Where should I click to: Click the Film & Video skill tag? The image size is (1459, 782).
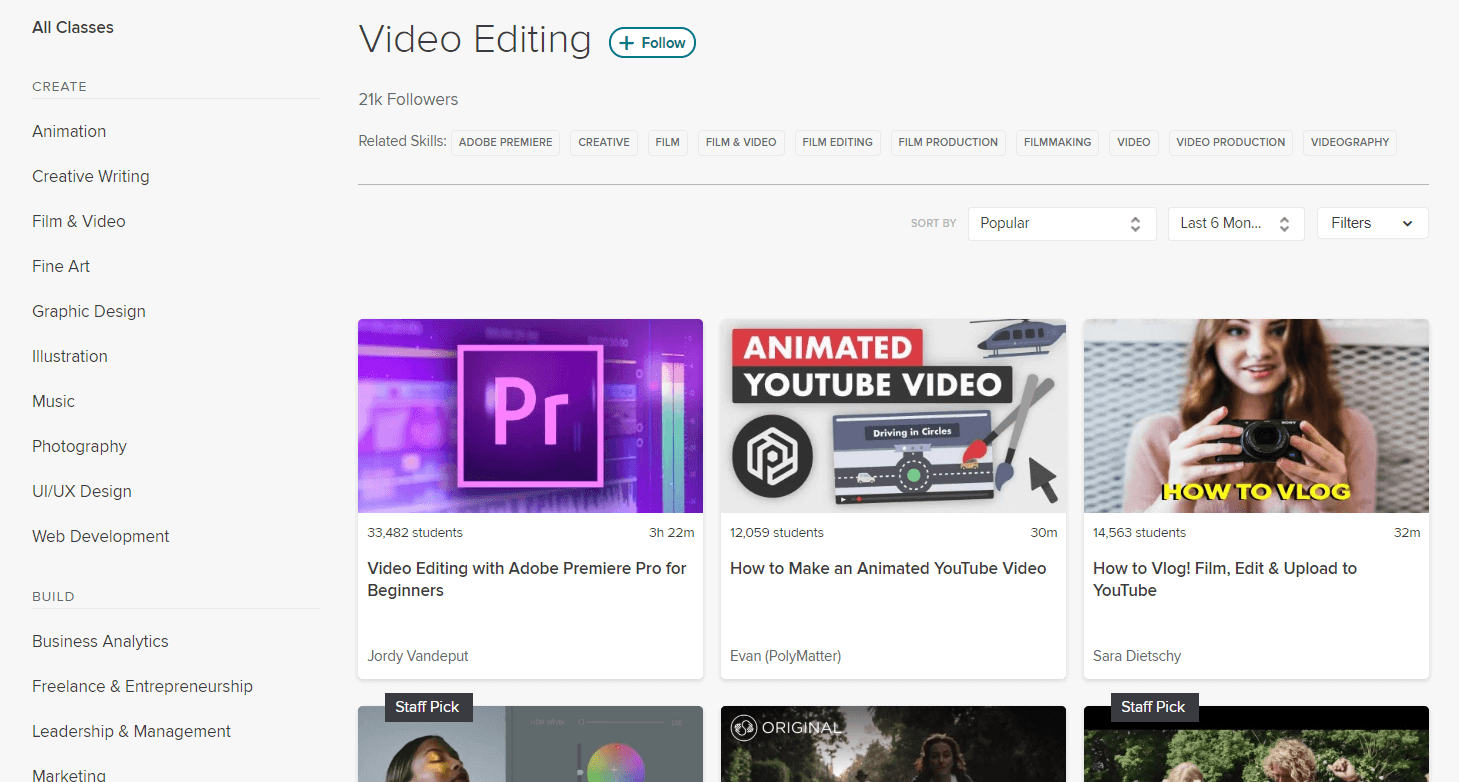click(x=741, y=142)
